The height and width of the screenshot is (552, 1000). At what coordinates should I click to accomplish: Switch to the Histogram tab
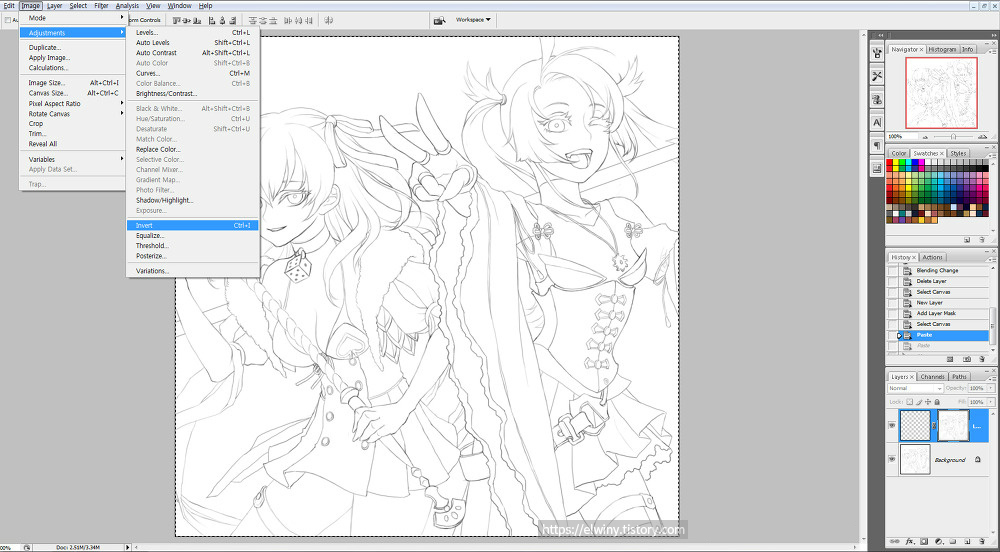pyautogui.click(x=942, y=50)
